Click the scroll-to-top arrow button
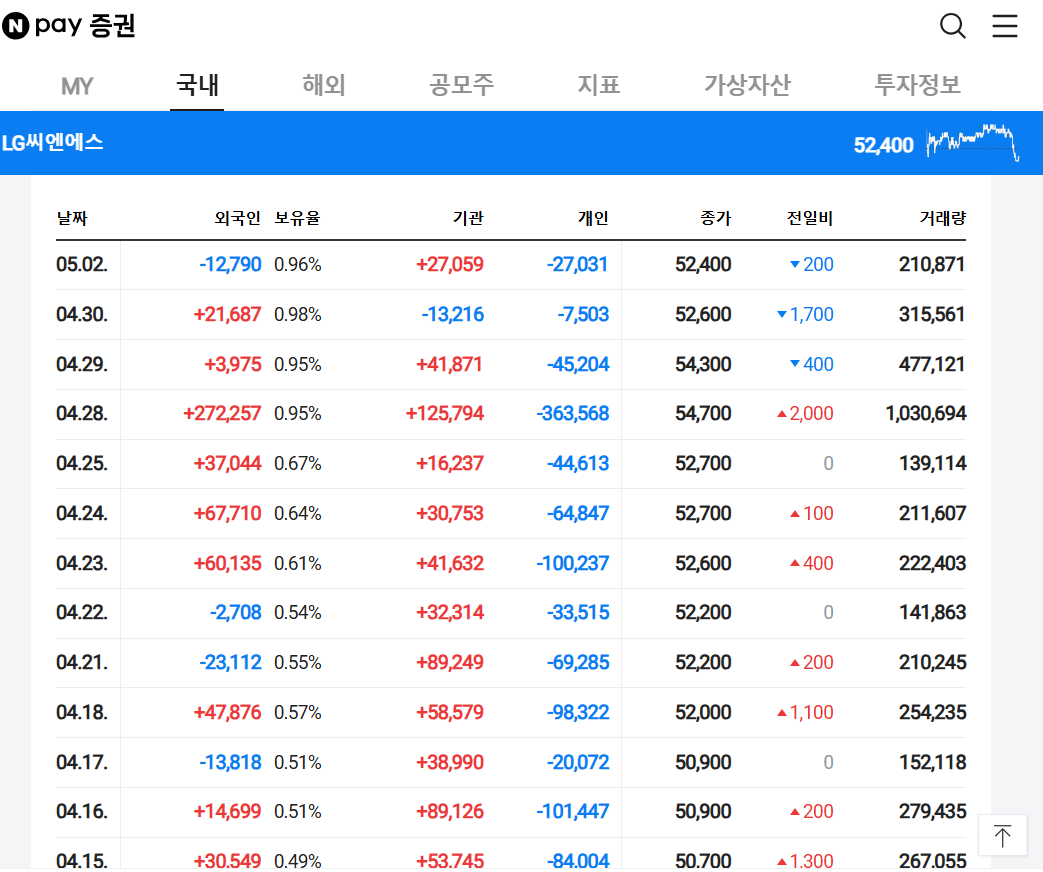1043x872 pixels. 1002,835
